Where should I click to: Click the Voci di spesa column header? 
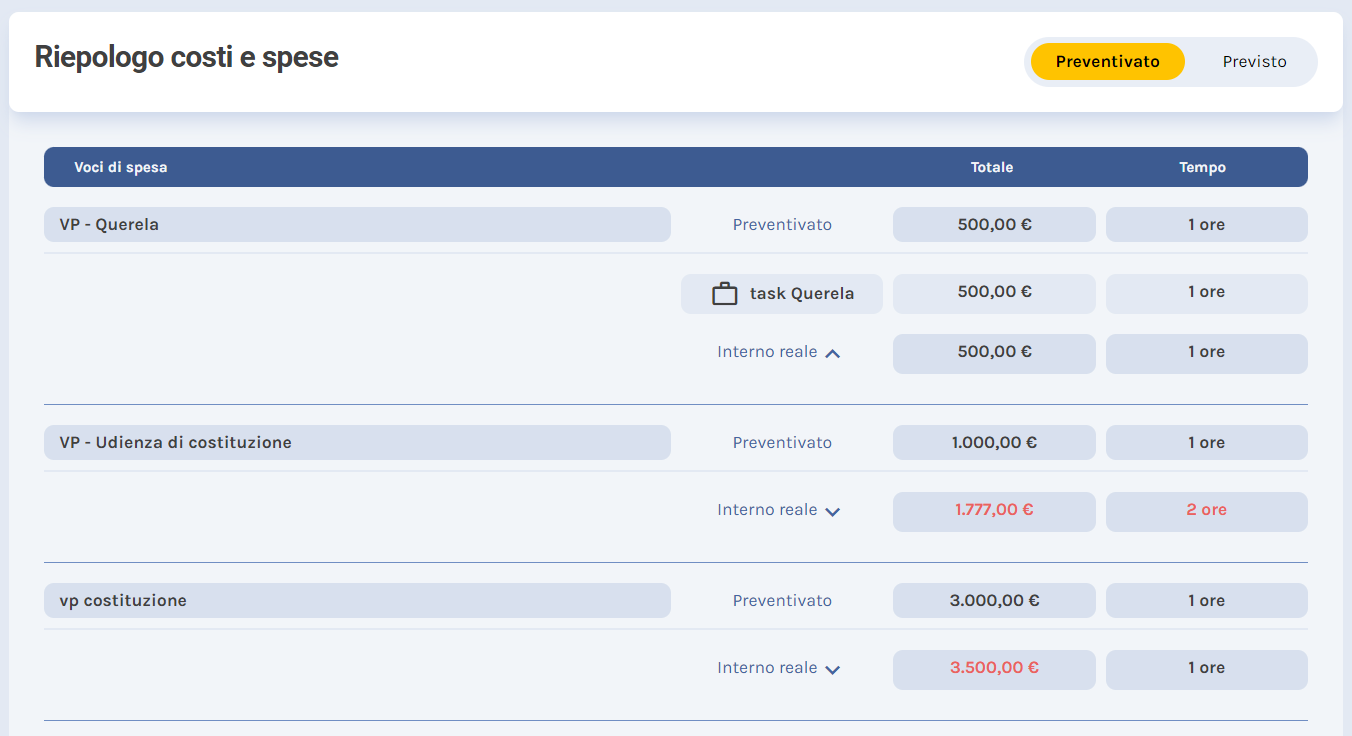point(120,167)
